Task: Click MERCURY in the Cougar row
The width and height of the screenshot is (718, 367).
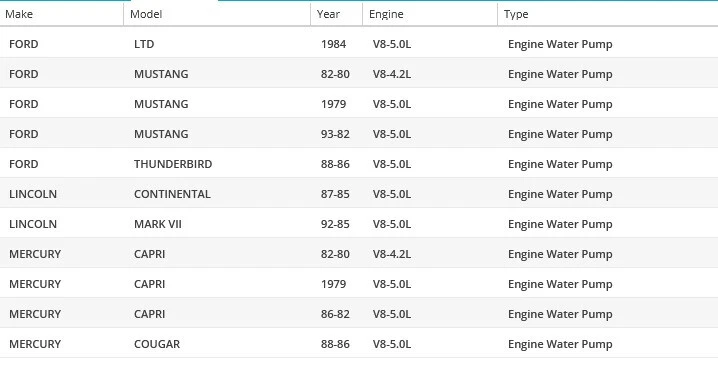Action: pyautogui.click(x=35, y=344)
